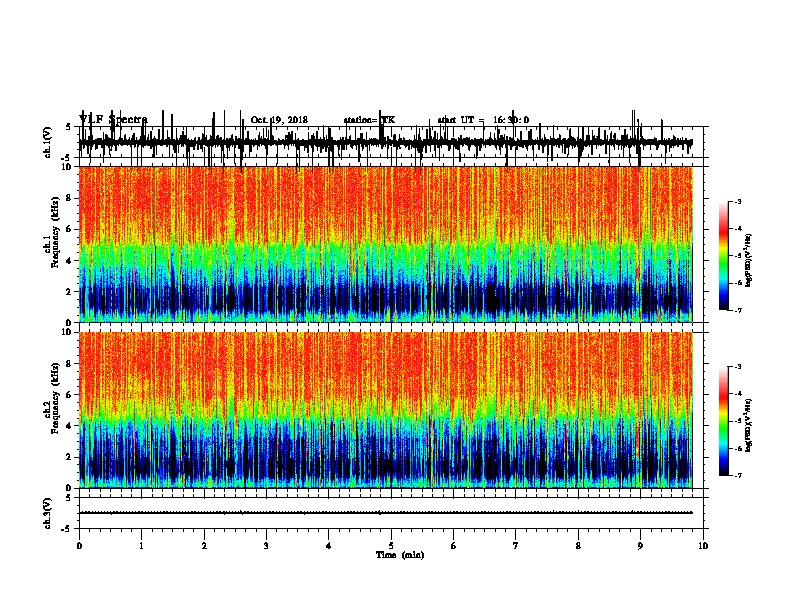This screenshot has height=612, width=792.
Task: Click the "ch.2 Frequency (kHz)" axis label
Action: 51,397
